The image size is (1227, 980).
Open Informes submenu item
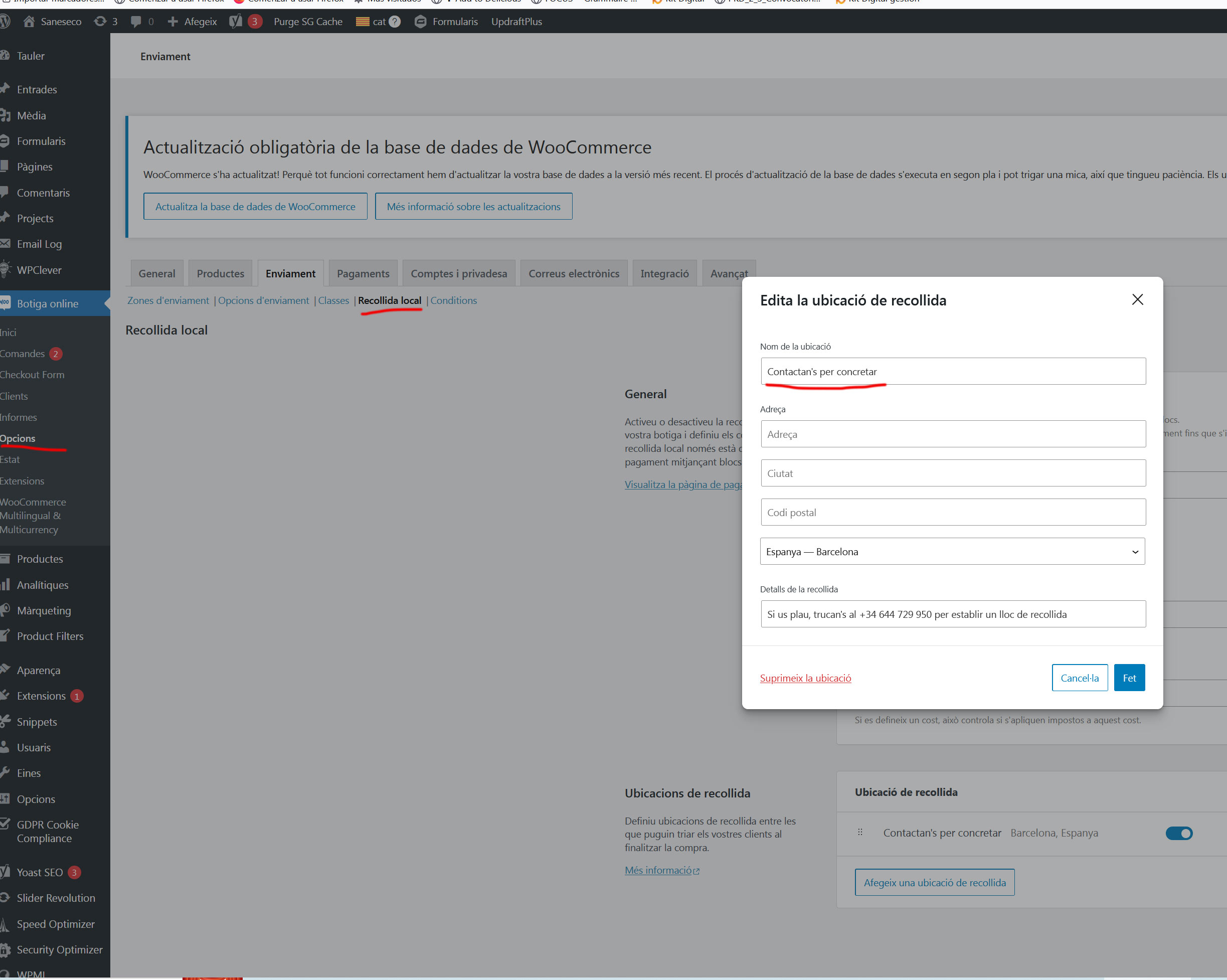click(x=19, y=417)
